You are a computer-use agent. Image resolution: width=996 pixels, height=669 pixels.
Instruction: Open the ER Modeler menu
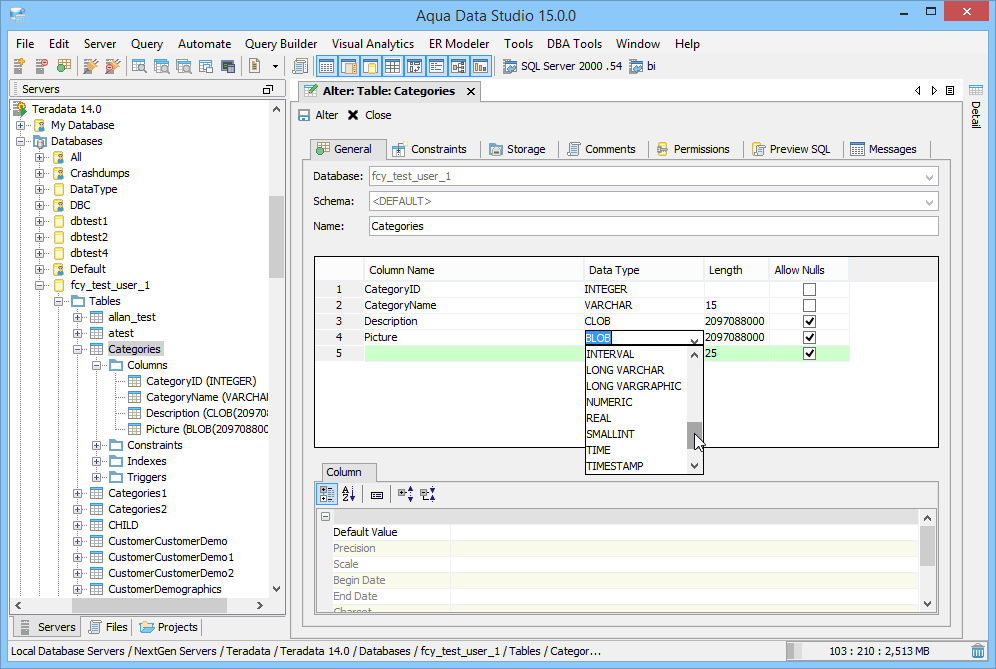point(459,44)
